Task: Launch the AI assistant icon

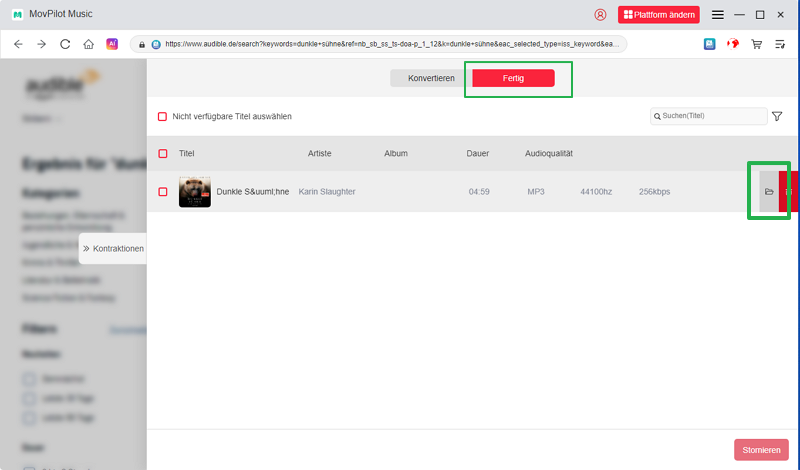Action: pyautogui.click(x=112, y=44)
